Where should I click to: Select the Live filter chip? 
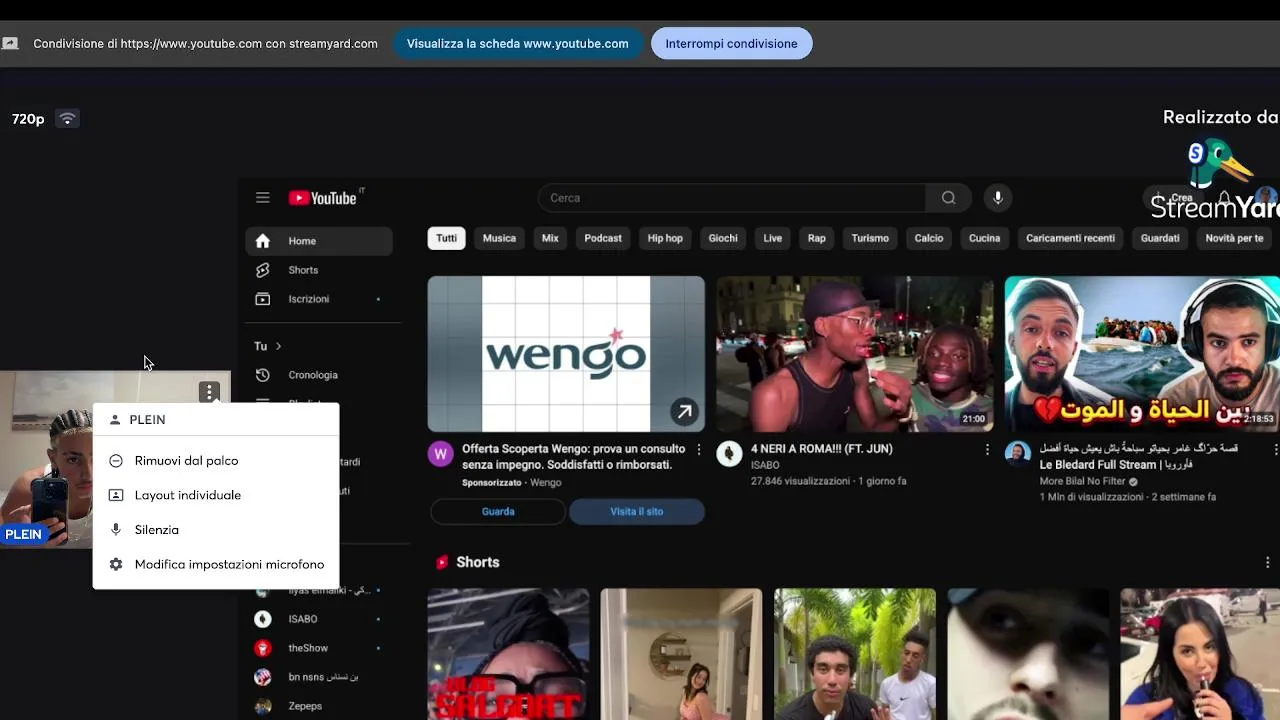point(773,238)
